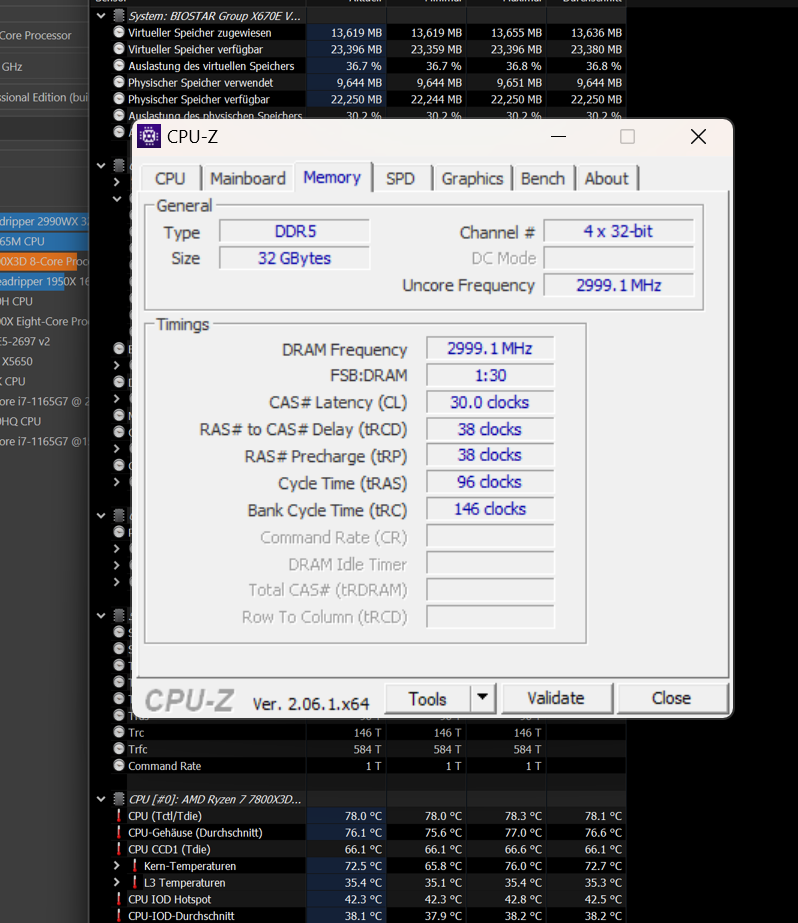
Task: Click the Channel # value 4 x 32-bit
Action: point(619,231)
